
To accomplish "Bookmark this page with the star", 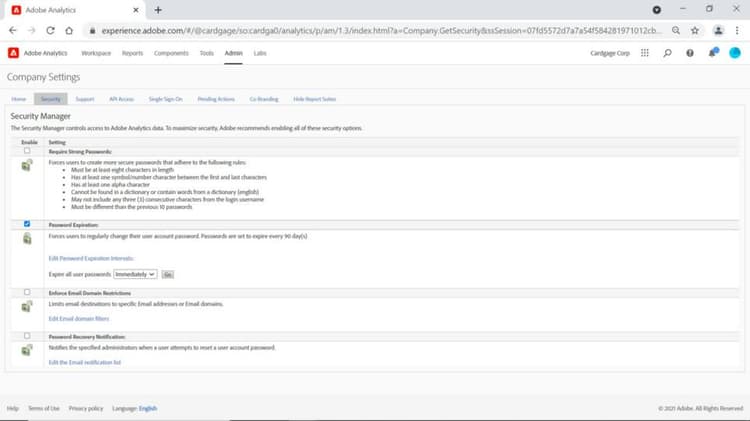I will click(695, 31).
